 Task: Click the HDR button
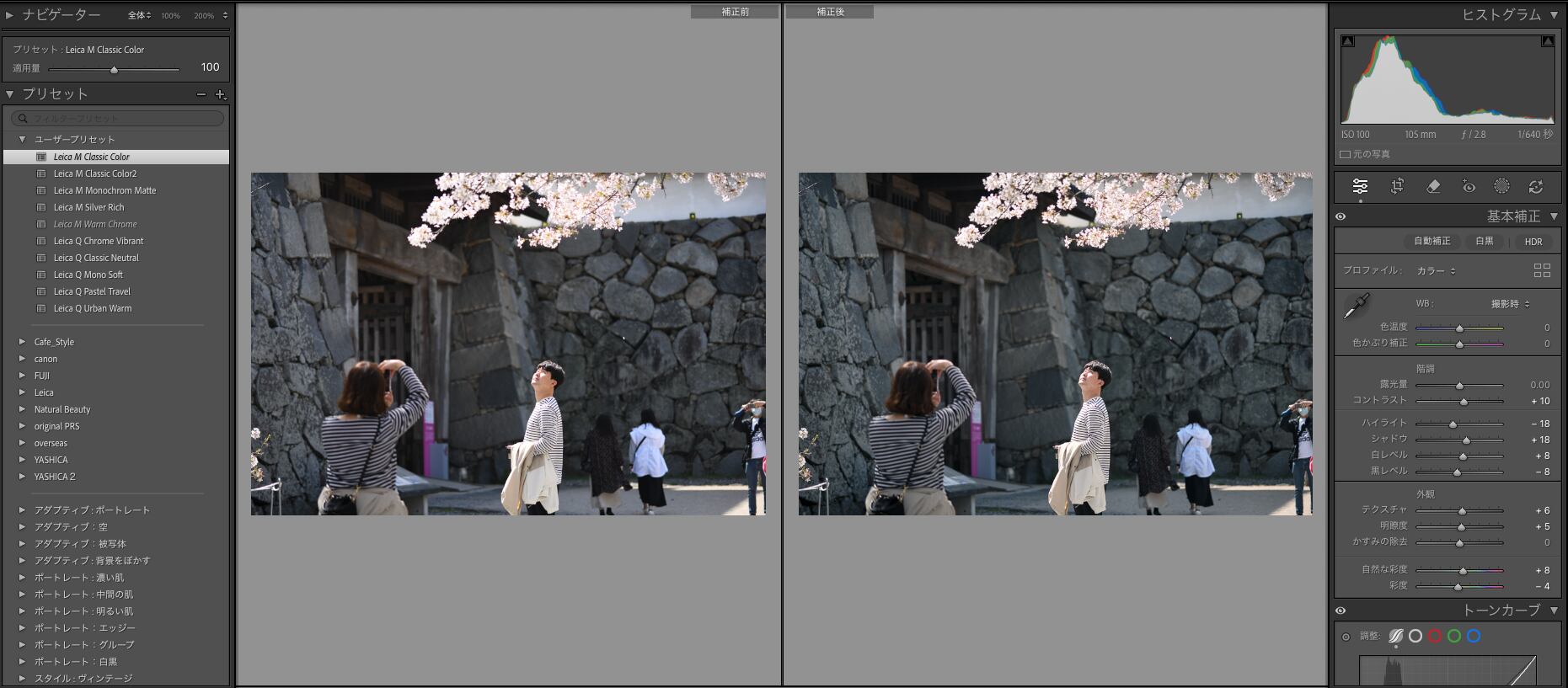(x=1533, y=242)
